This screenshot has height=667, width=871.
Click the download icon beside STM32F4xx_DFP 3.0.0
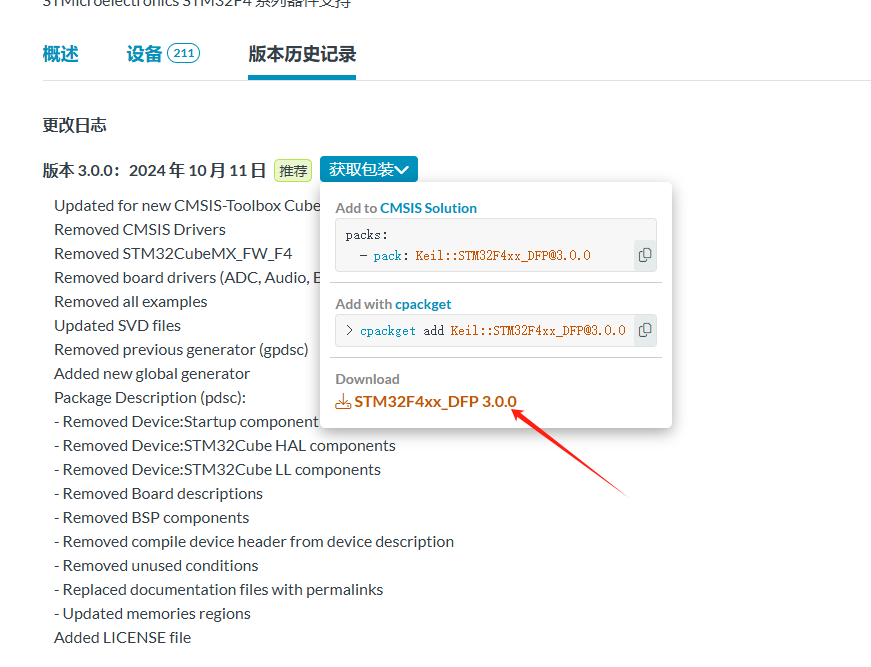343,402
